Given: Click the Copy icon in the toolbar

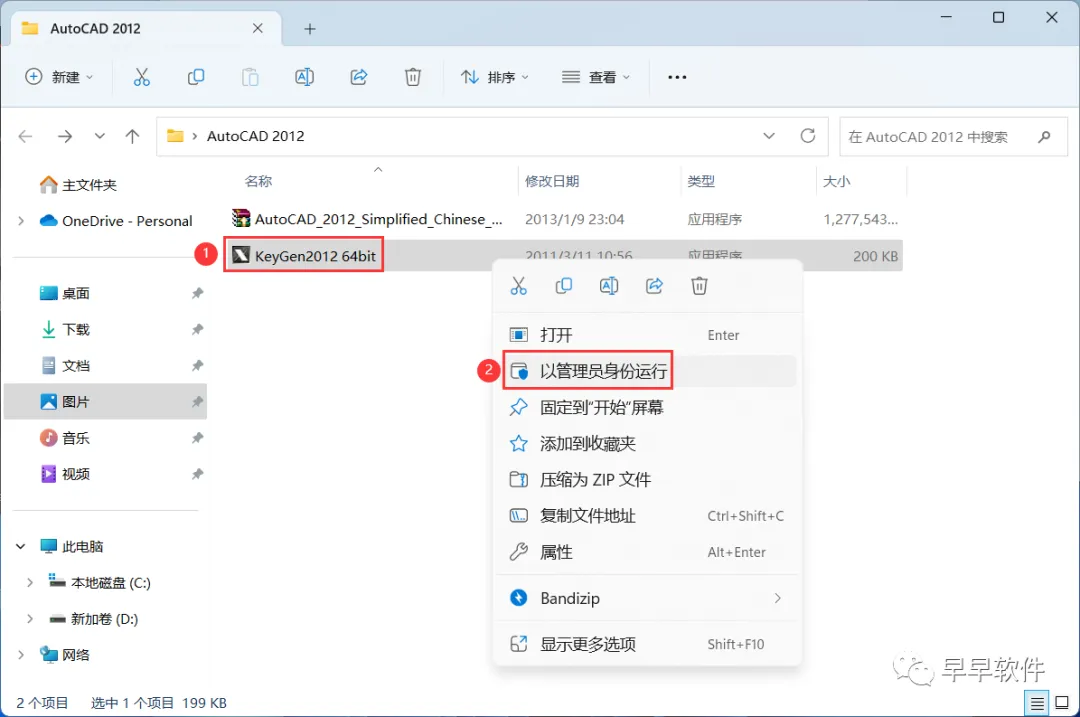Looking at the screenshot, I should click(x=196, y=77).
